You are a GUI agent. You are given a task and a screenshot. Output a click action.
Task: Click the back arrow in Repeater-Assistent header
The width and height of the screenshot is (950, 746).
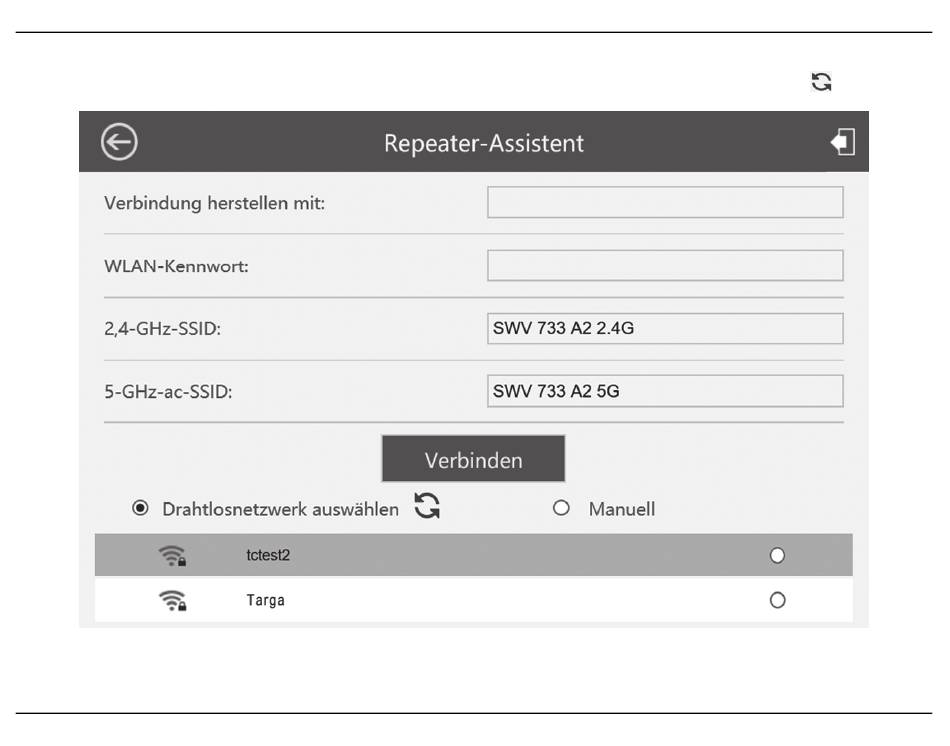click(119, 142)
